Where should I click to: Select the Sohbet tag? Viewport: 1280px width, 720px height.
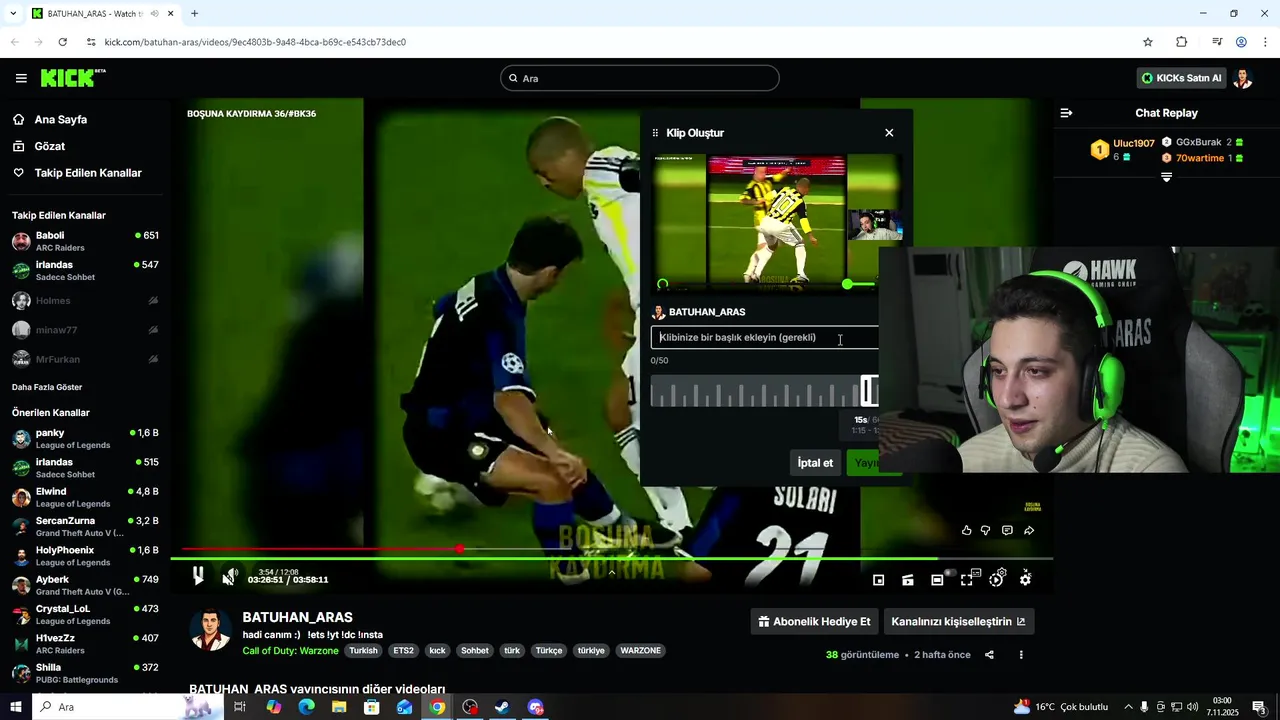pos(474,651)
